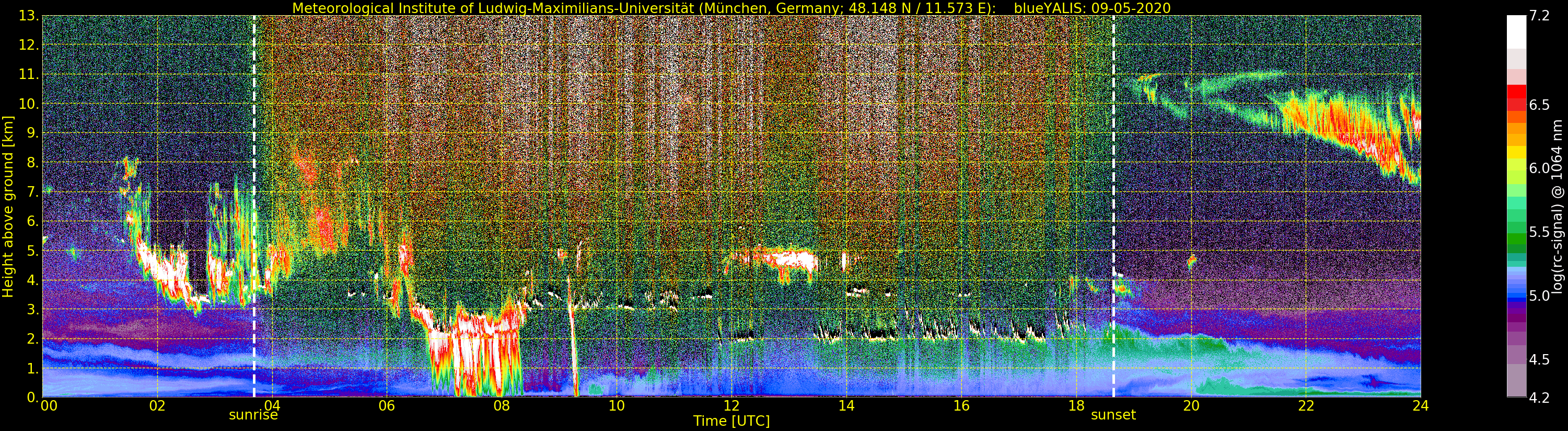
Task: Click the 7.2 colorbar value
Action: coord(1539,16)
